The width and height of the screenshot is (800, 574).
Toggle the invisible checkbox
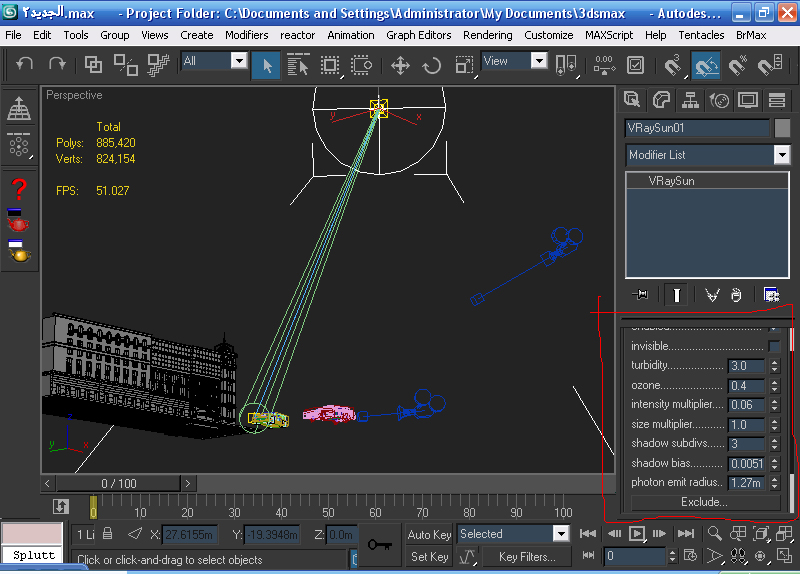[774, 346]
